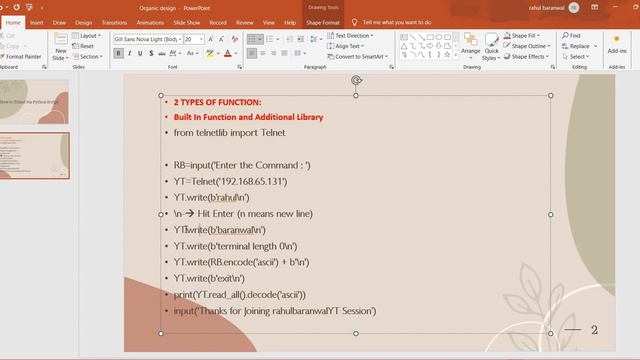This screenshot has height=360, width=640.
Task: Open the Shape Format tab
Action: click(x=323, y=23)
